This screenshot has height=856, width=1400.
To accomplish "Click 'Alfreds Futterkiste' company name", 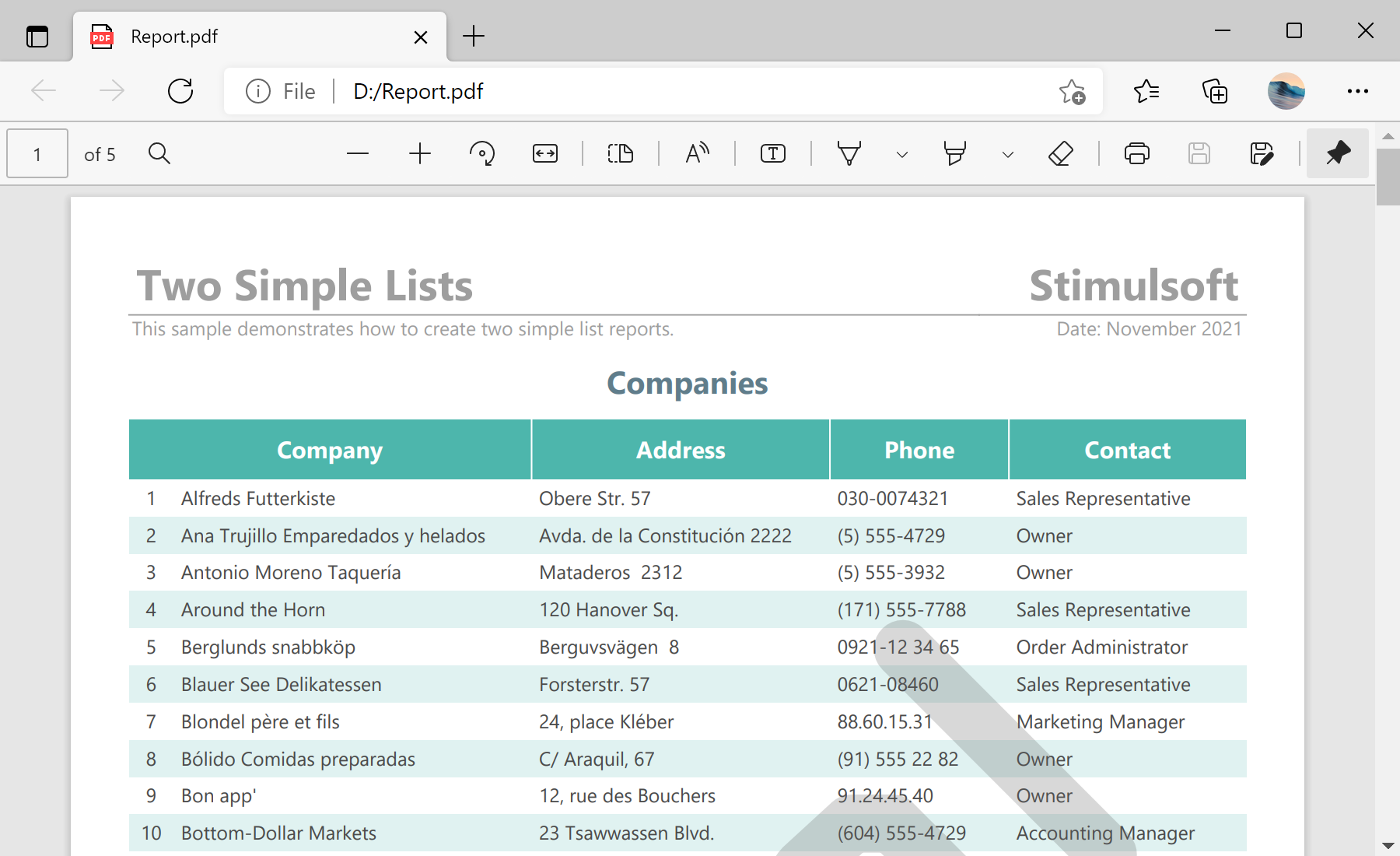I will [x=258, y=498].
